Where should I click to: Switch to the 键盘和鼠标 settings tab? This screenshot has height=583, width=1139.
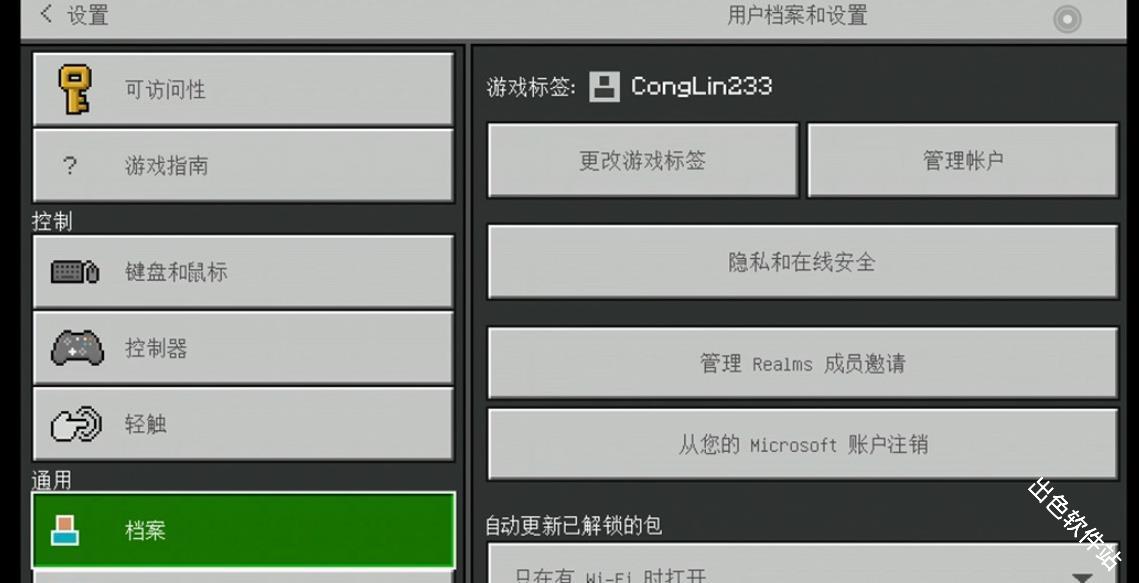242,270
